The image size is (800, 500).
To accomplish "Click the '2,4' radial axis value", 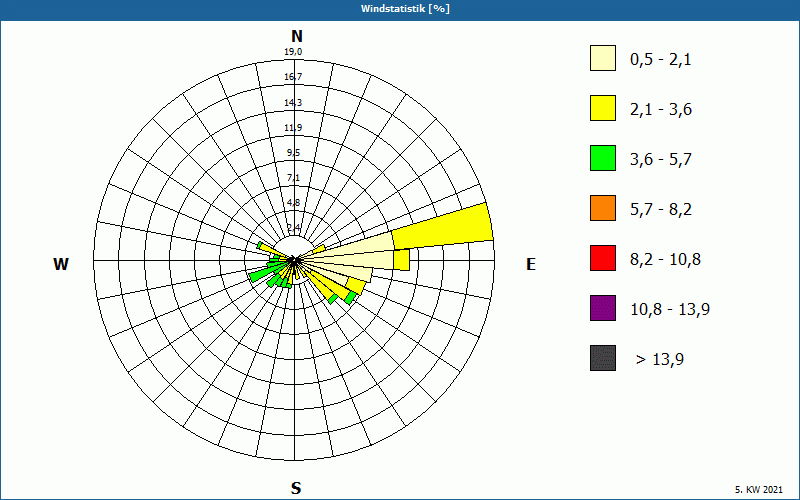I will point(293,228).
